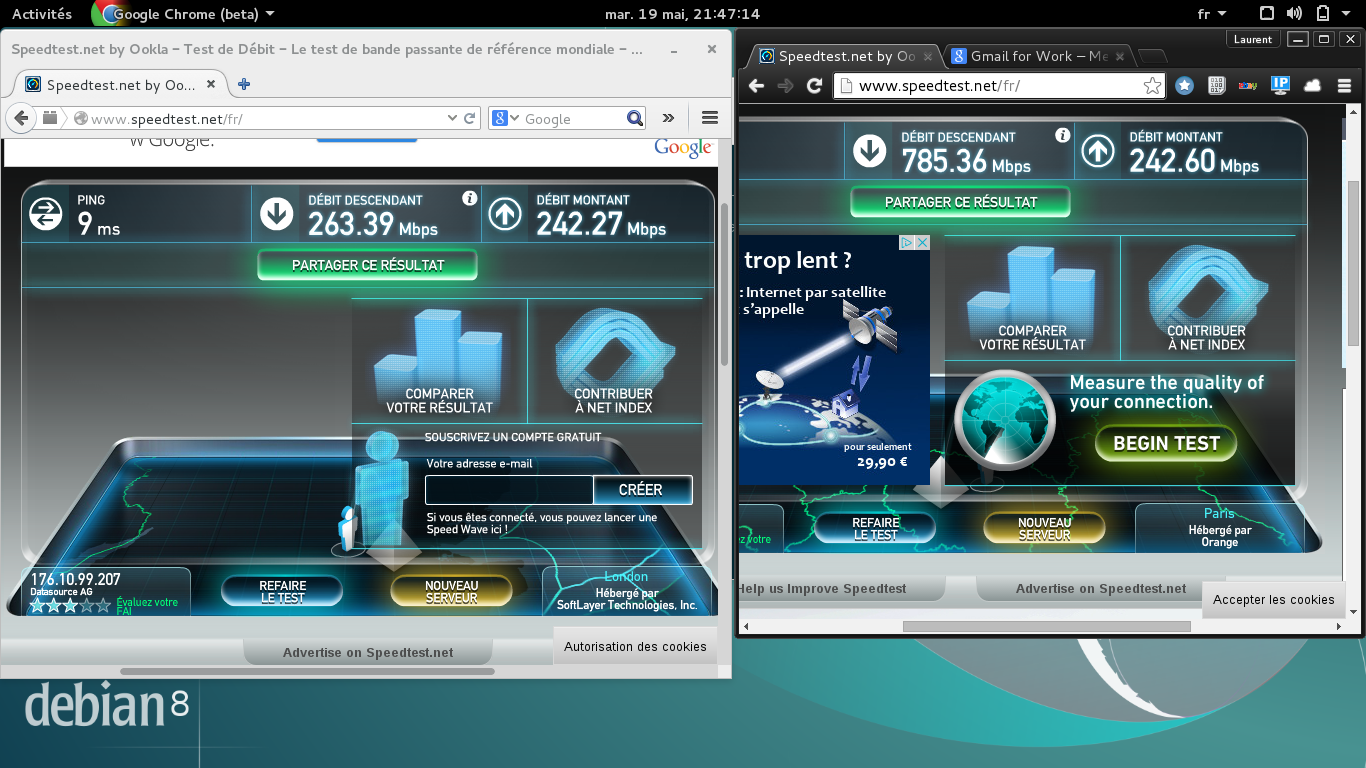Click the search magnifier in left browser
Screen dimensions: 1366x768
coord(635,118)
